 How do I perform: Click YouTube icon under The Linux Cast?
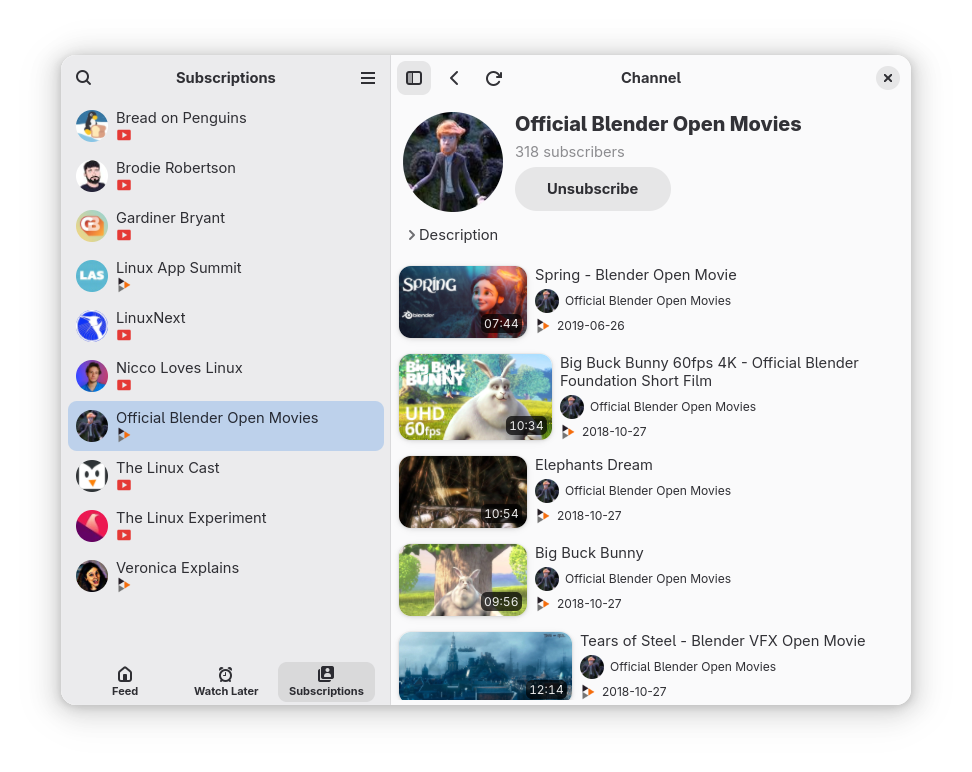tap(124, 485)
